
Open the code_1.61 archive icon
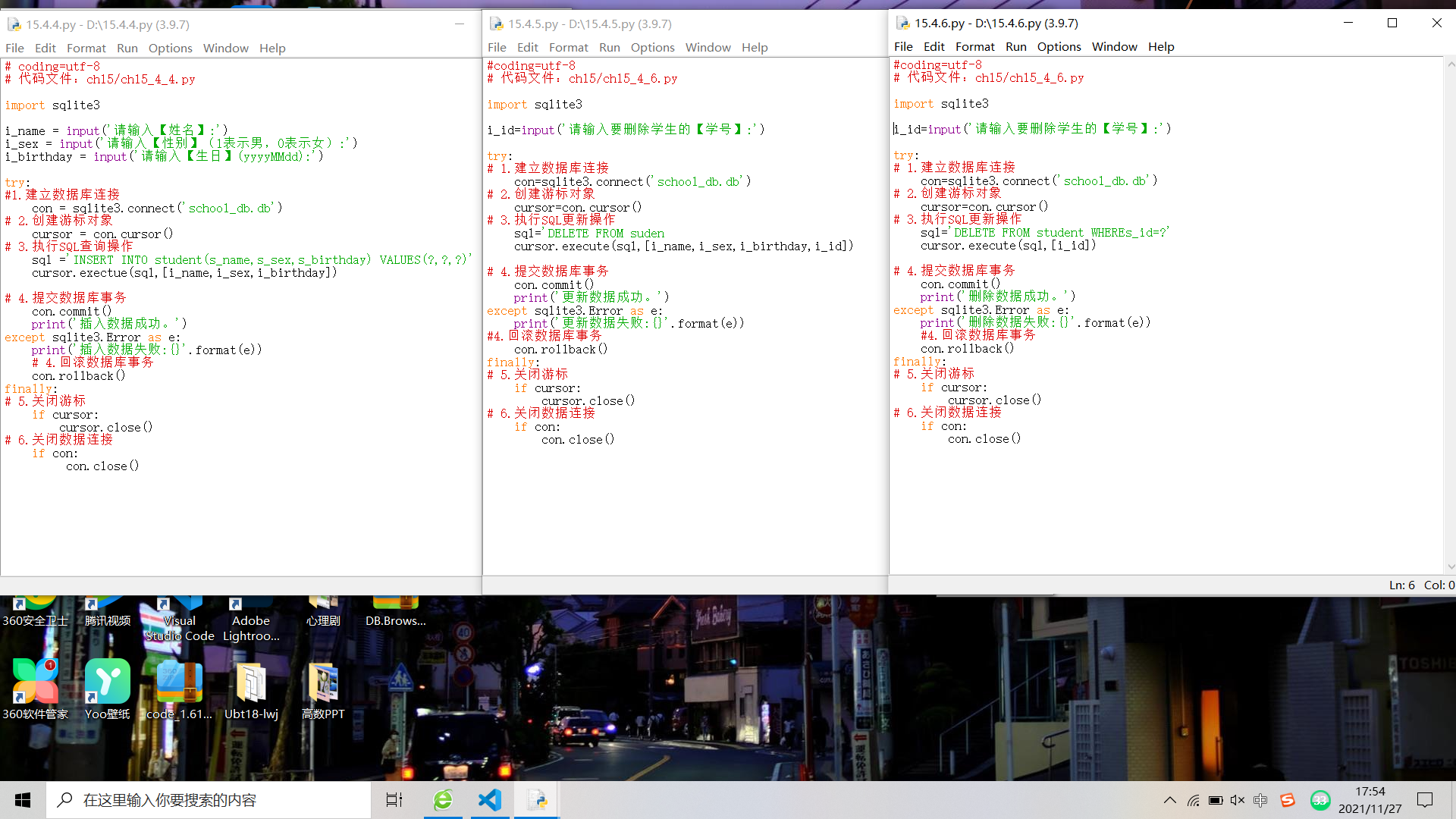coord(179,682)
